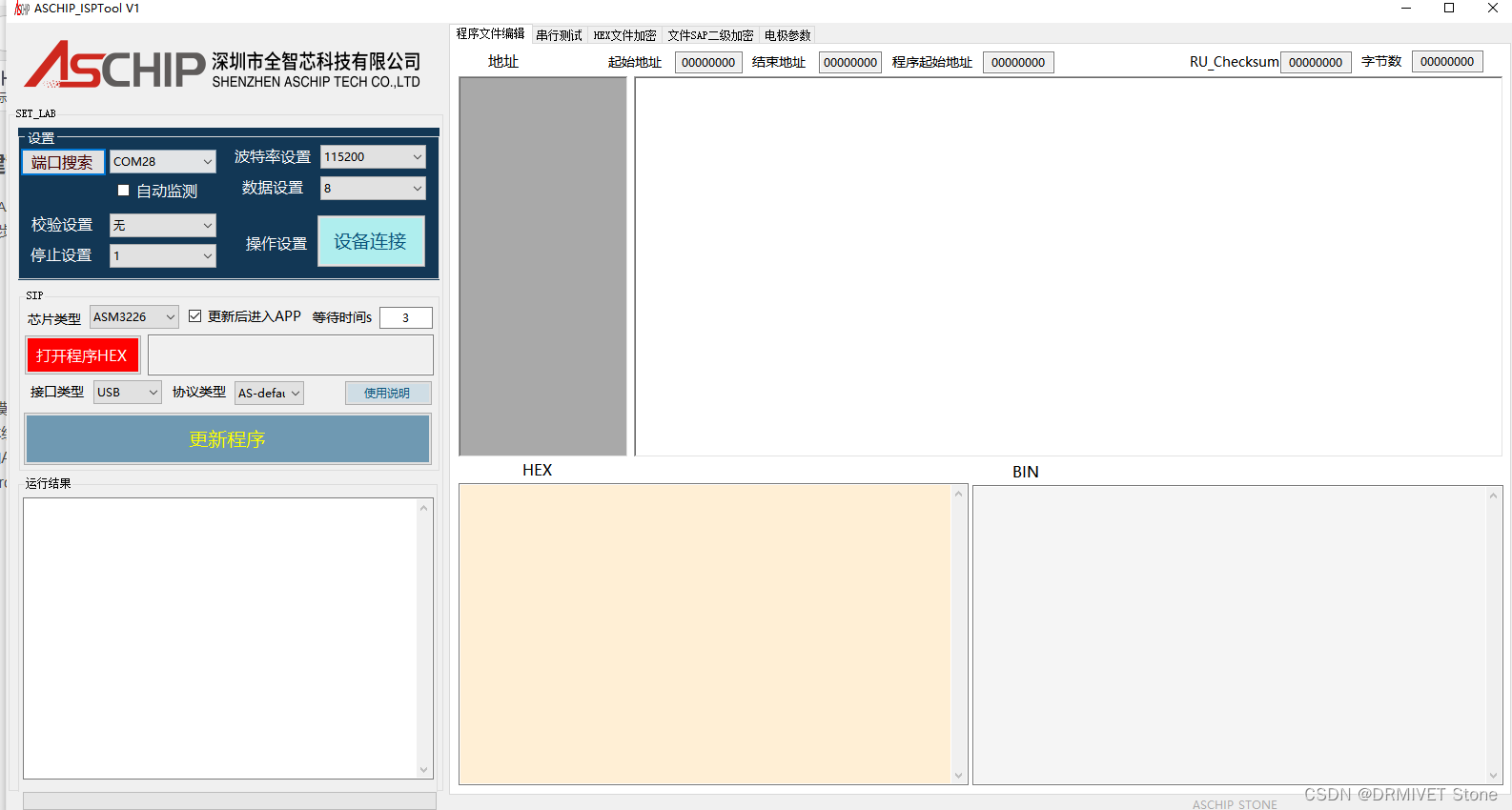This screenshot has width=1512, height=810.
Task: Open the 文件SAP二级加密 tab
Action: (x=710, y=35)
